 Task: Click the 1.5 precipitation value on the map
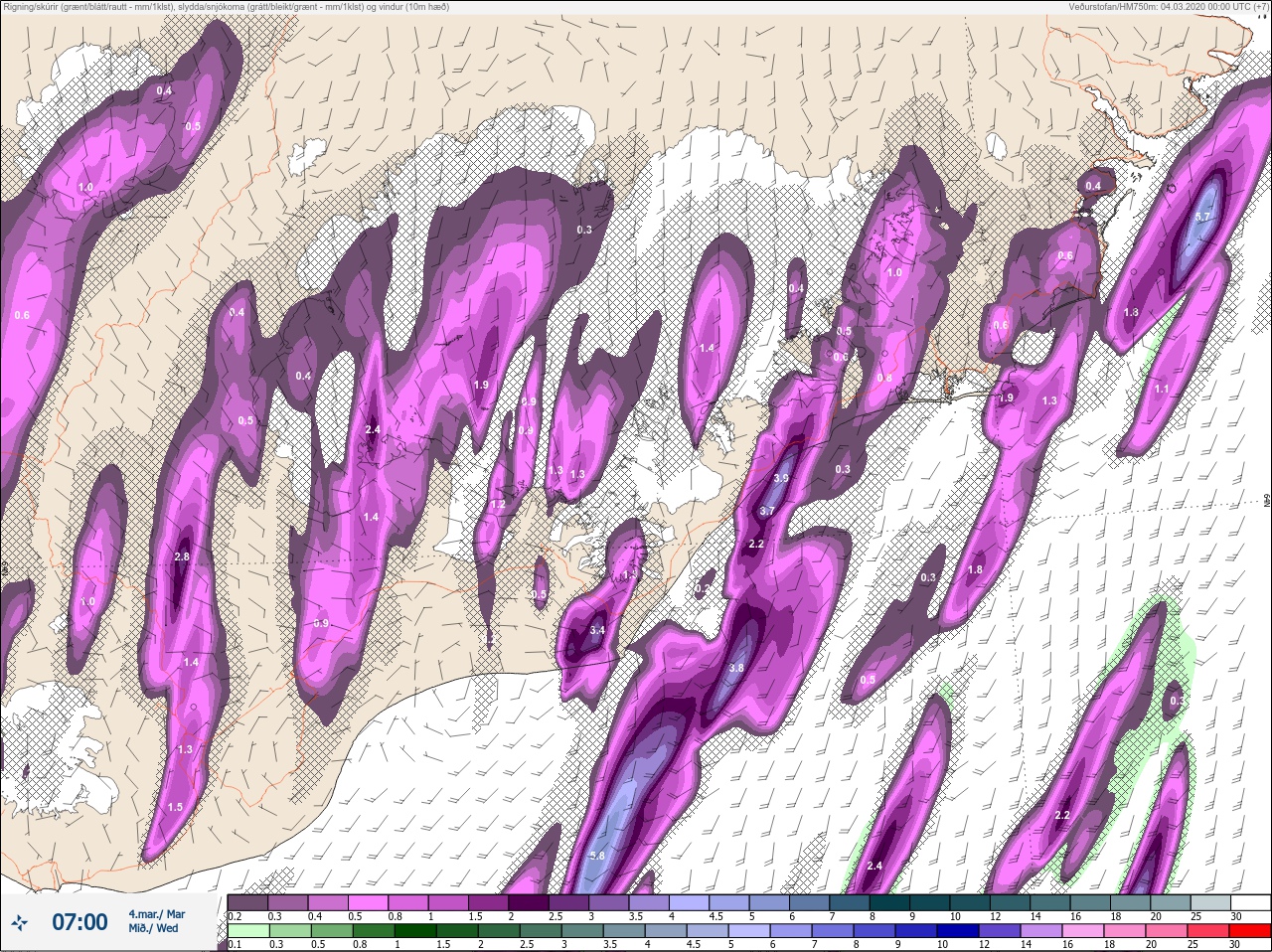point(176,807)
